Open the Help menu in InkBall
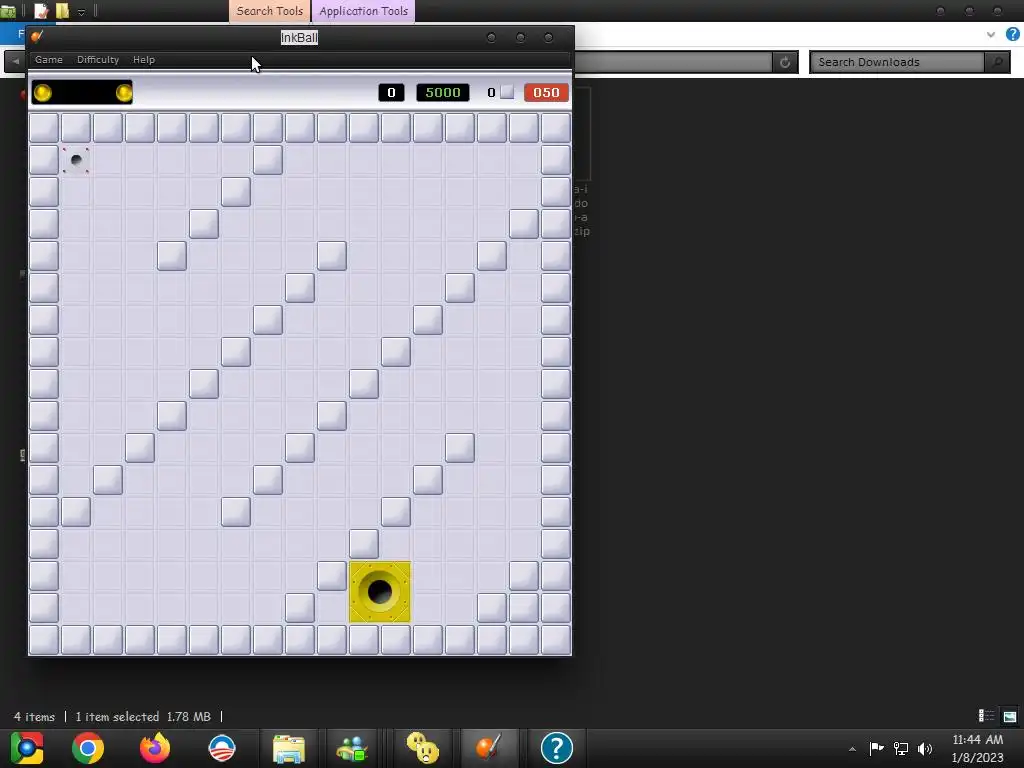This screenshot has height=768, width=1024. point(144,59)
